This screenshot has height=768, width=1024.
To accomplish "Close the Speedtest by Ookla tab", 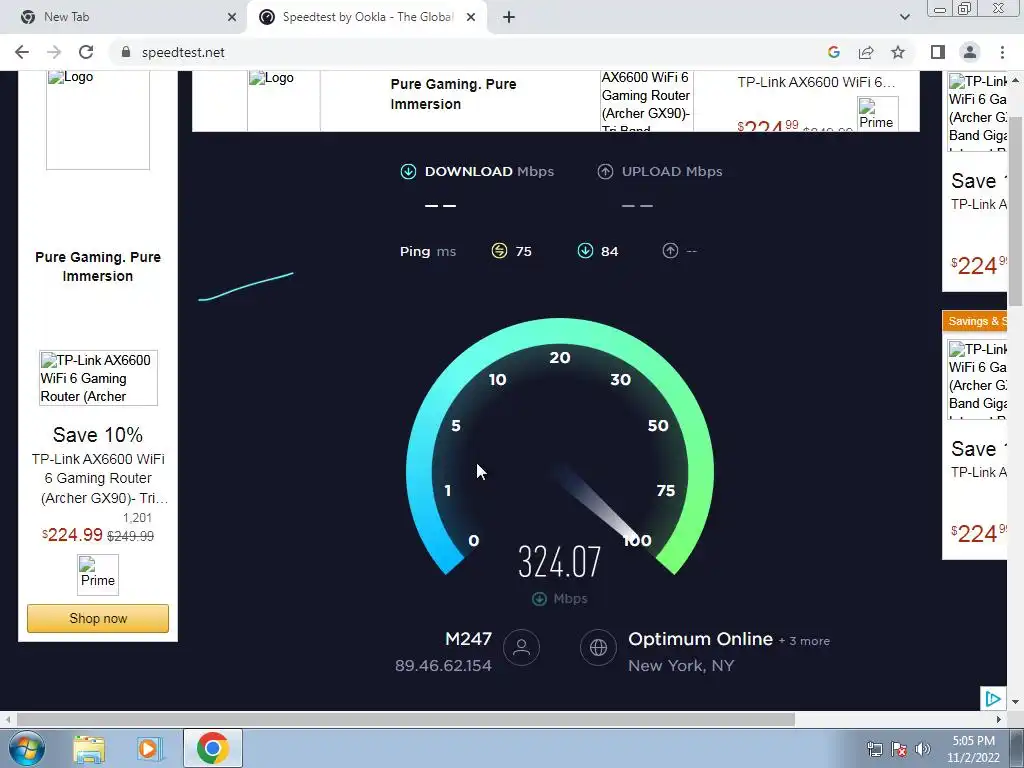I will tap(471, 17).
